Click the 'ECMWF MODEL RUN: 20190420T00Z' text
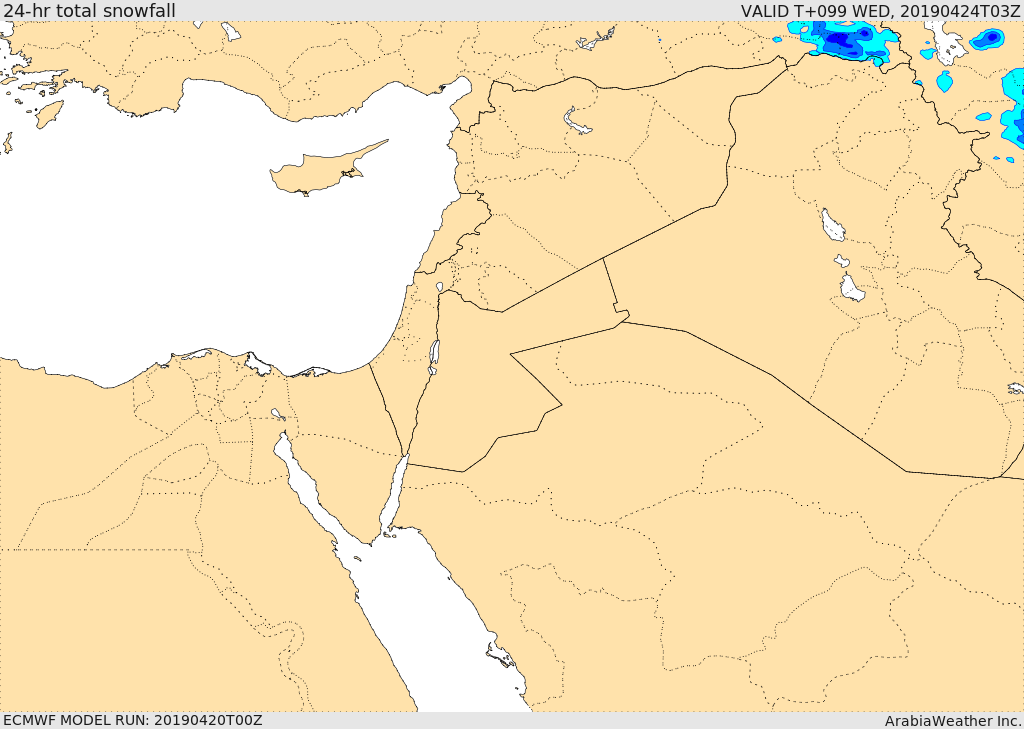The image size is (1024, 729). 133,720
